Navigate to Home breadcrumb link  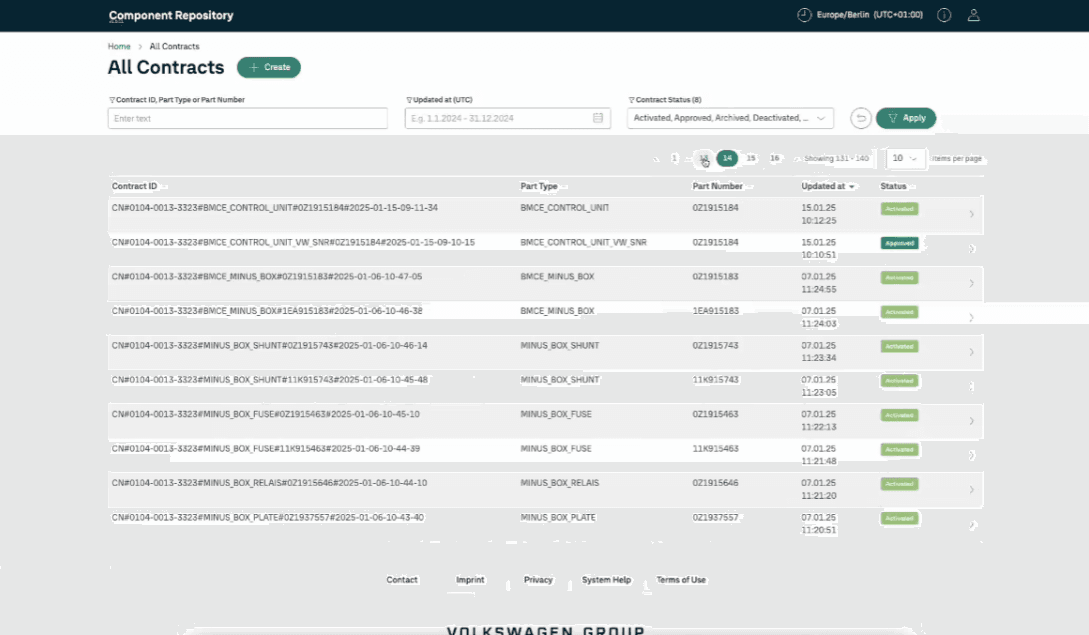(x=119, y=46)
